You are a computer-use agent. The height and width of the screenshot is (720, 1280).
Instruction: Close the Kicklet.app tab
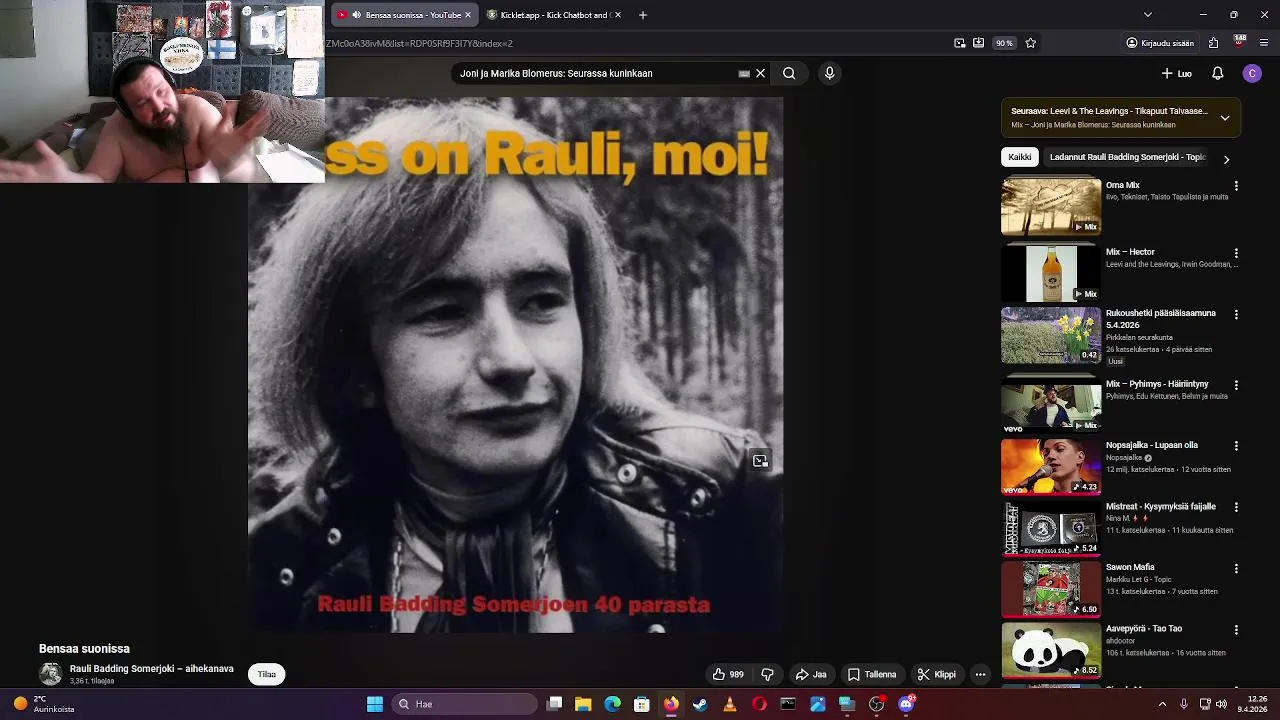point(617,15)
